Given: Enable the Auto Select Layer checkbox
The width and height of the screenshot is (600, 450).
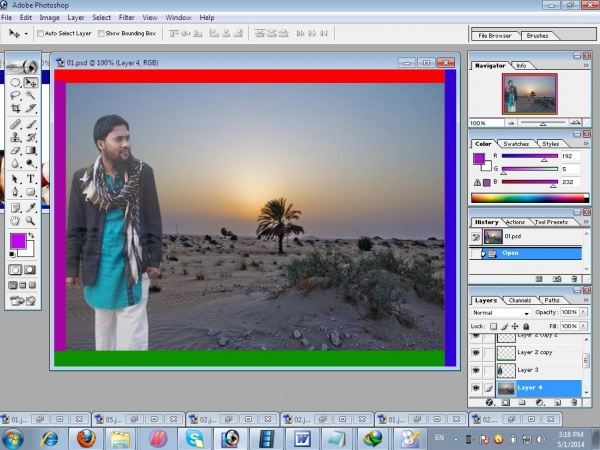Looking at the screenshot, I should (x=40, y=33).
